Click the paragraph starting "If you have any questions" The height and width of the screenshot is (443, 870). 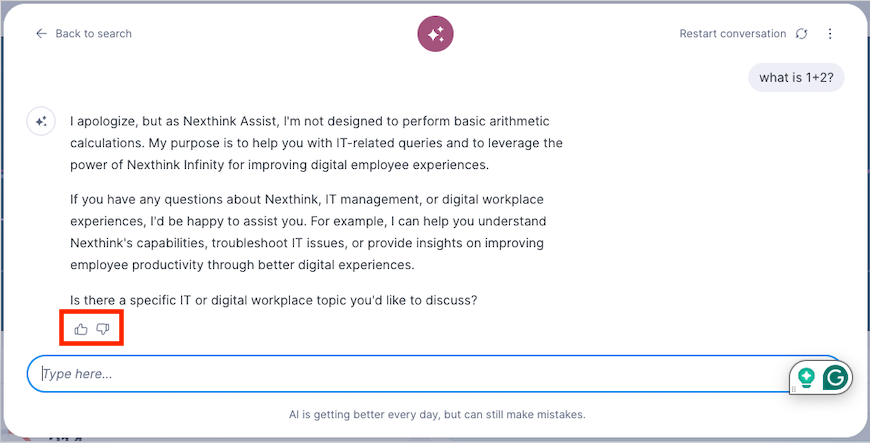310,242
